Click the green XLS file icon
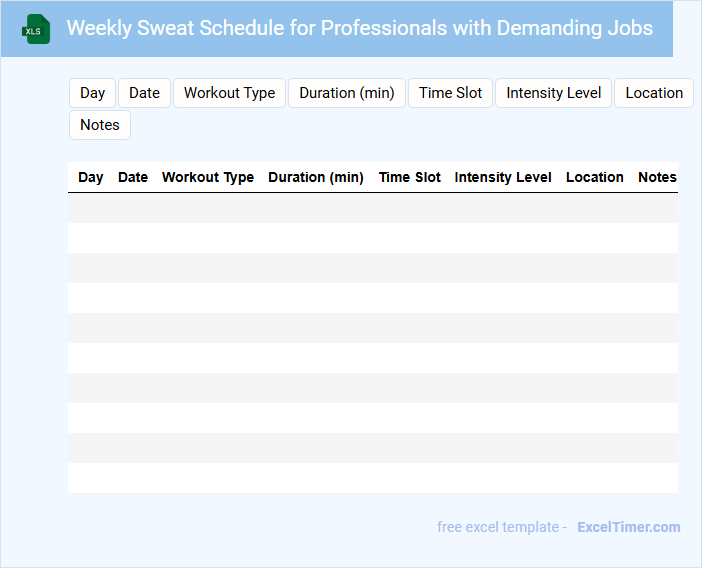This screenshot has height=568, width=702. (x=36, y=29)
